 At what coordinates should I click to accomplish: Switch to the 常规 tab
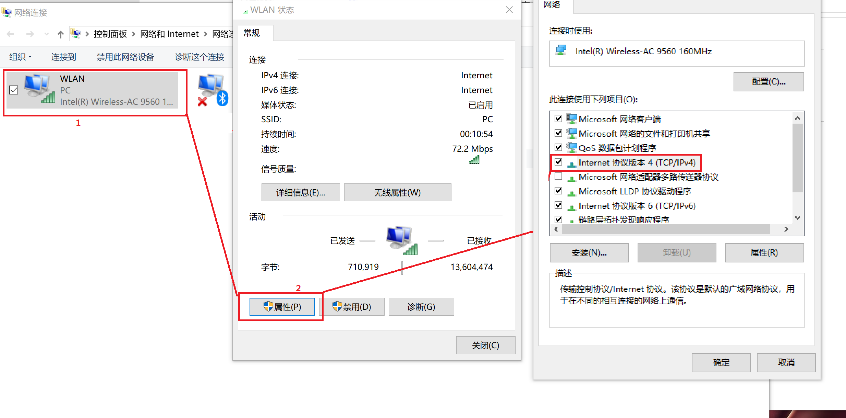click(x=252, y=33)
